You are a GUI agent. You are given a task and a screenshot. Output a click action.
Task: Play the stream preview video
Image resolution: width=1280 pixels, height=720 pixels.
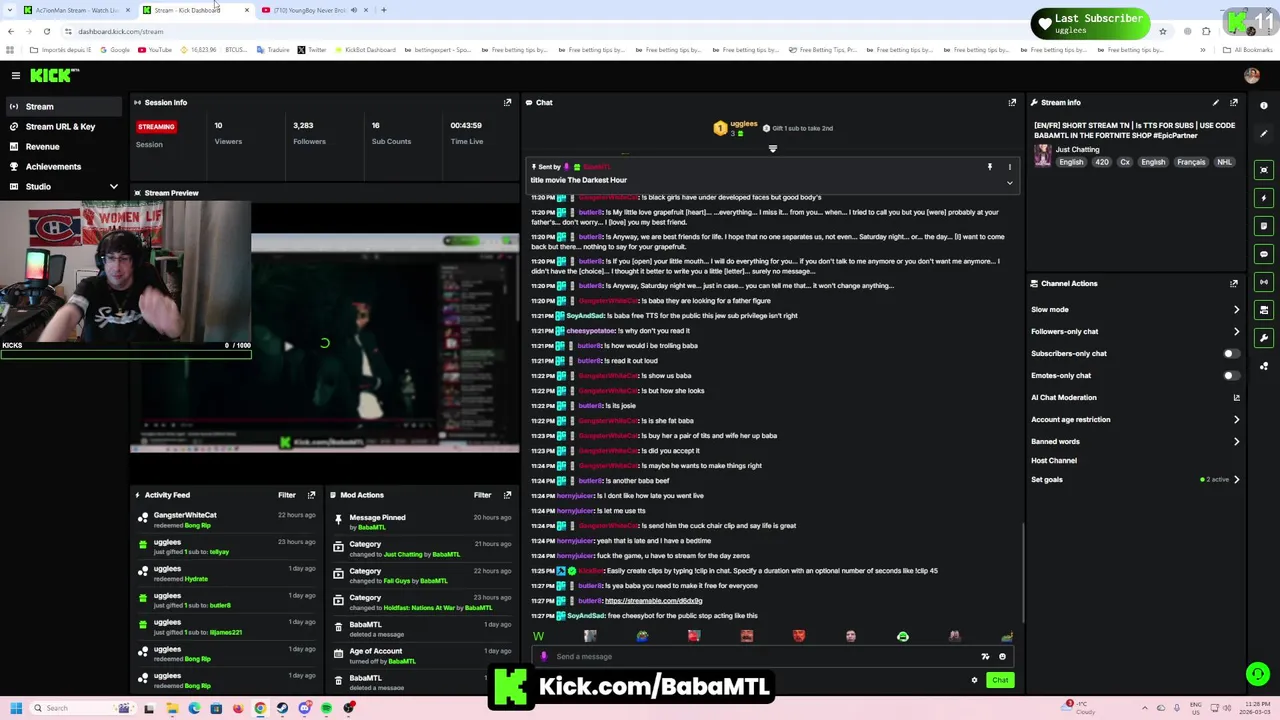(288, 346)
